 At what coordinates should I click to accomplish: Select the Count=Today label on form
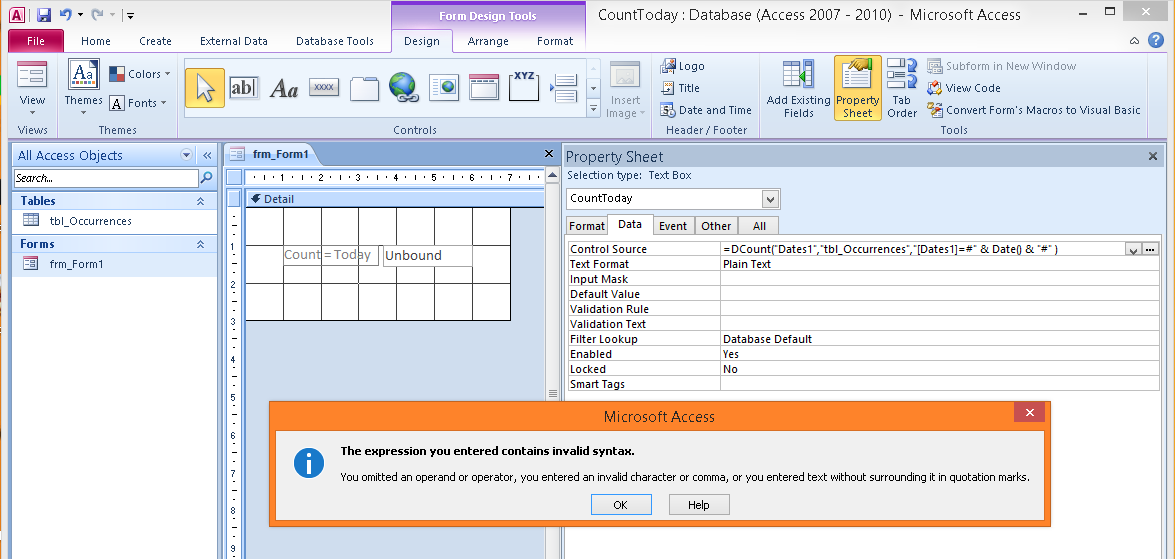click(331, 255)
